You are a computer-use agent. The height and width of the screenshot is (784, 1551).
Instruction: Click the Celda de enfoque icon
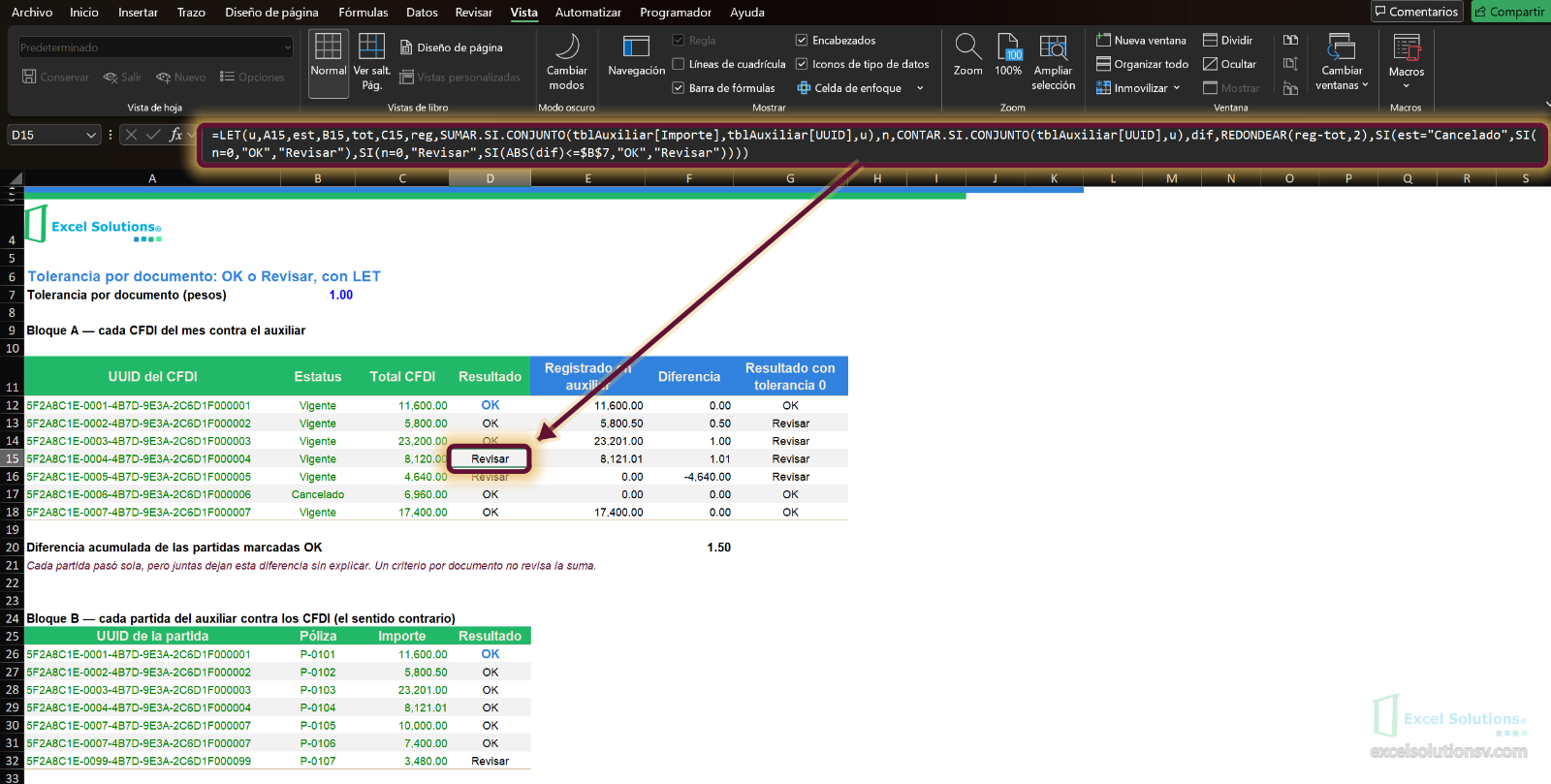pyautogui.click(x=804, y=88)
